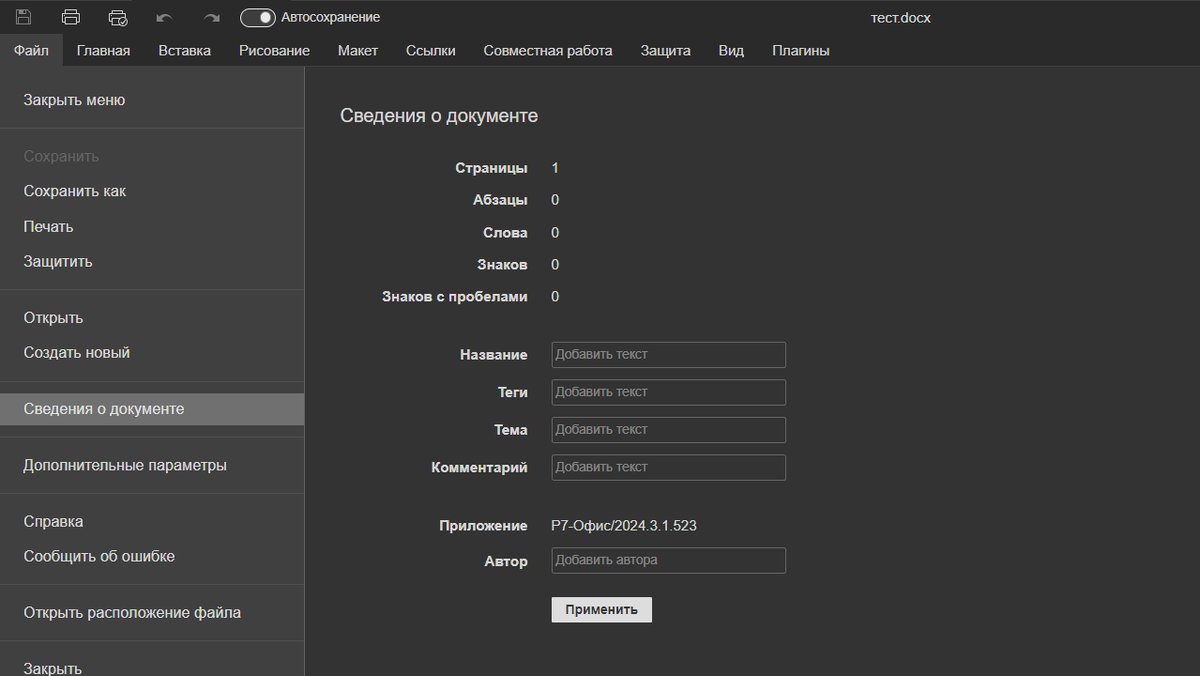This screenshot has height=676, width=1200.
Task: Select the Вид tab
Action: coord(731,50)
